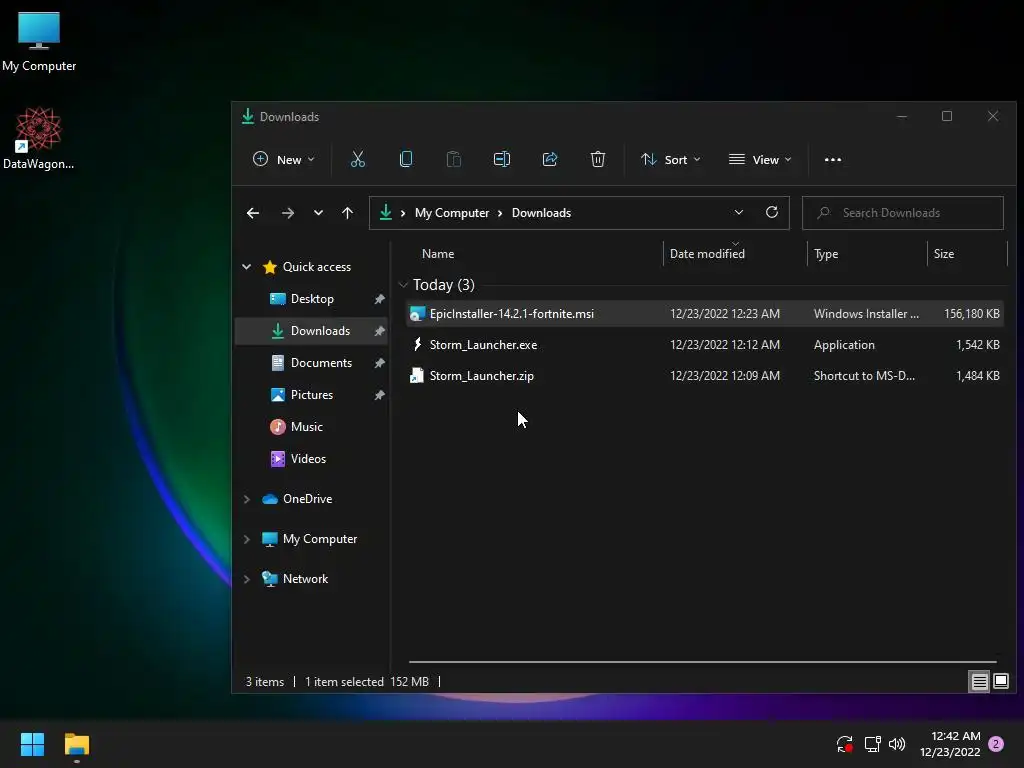This screenshot has height=768, width=1024.
Task: Expand the Network tree node
Action: pyautogui.click(x=247, y=579)
